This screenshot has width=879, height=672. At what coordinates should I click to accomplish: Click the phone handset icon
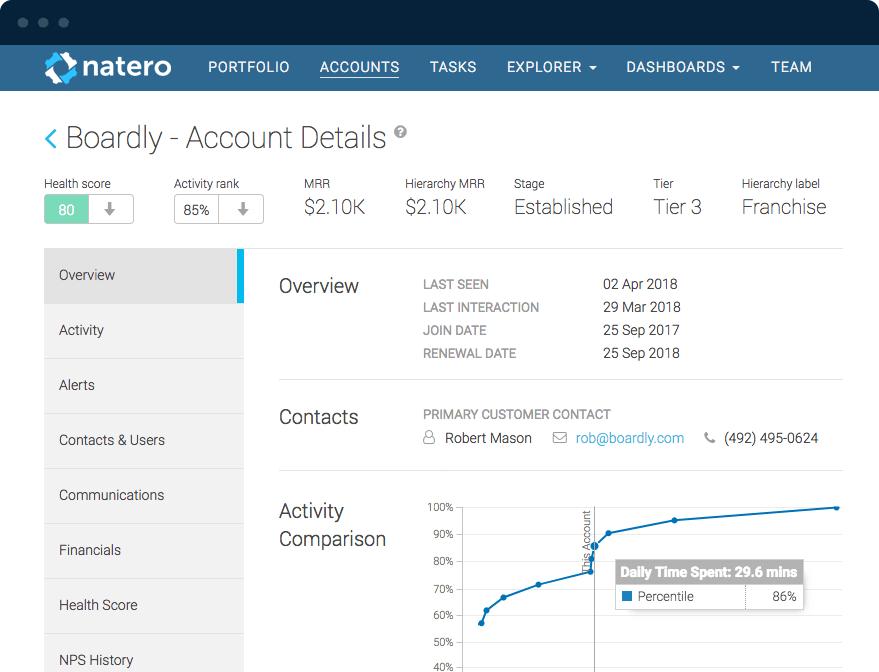point(710,438)
